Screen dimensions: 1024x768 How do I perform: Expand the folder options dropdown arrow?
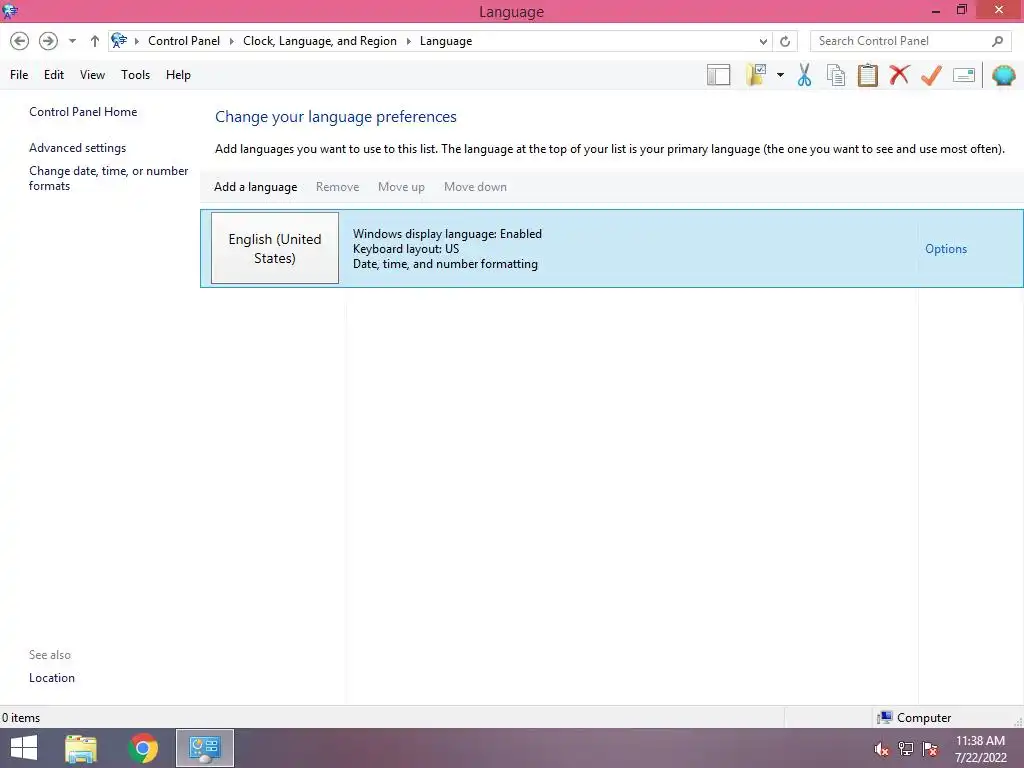pos(780,75)
